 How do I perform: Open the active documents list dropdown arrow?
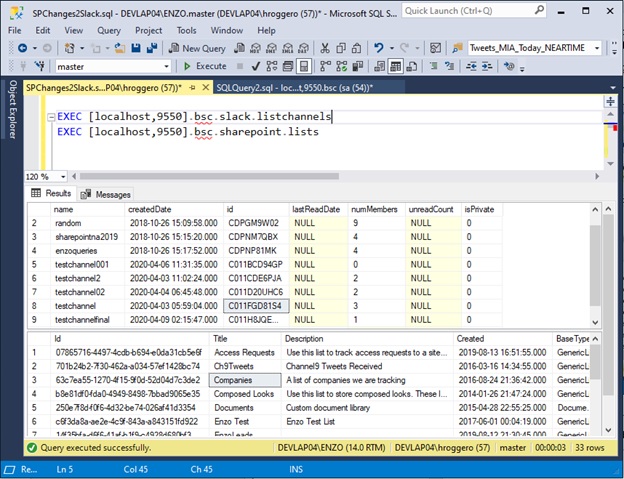[612, 88]
